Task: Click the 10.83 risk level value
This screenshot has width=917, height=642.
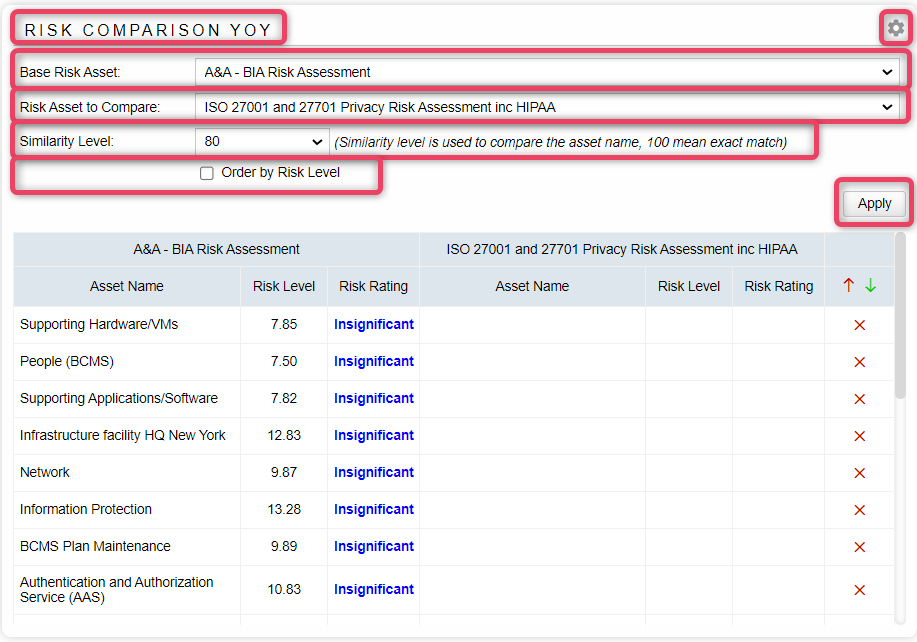Action: (x=284, y=589)
